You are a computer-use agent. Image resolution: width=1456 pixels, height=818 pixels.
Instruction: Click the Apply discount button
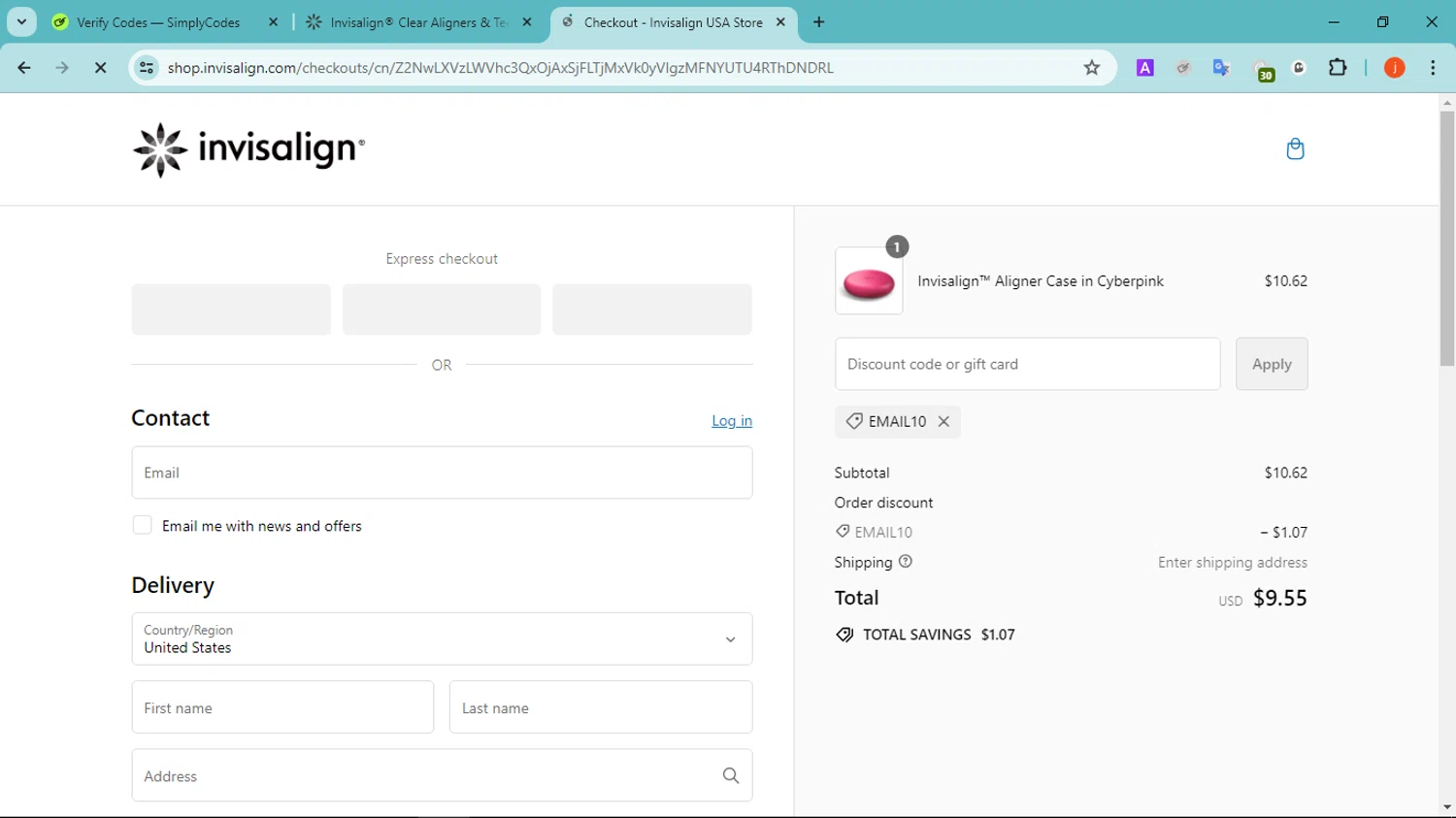click(x=1272, y=364)
